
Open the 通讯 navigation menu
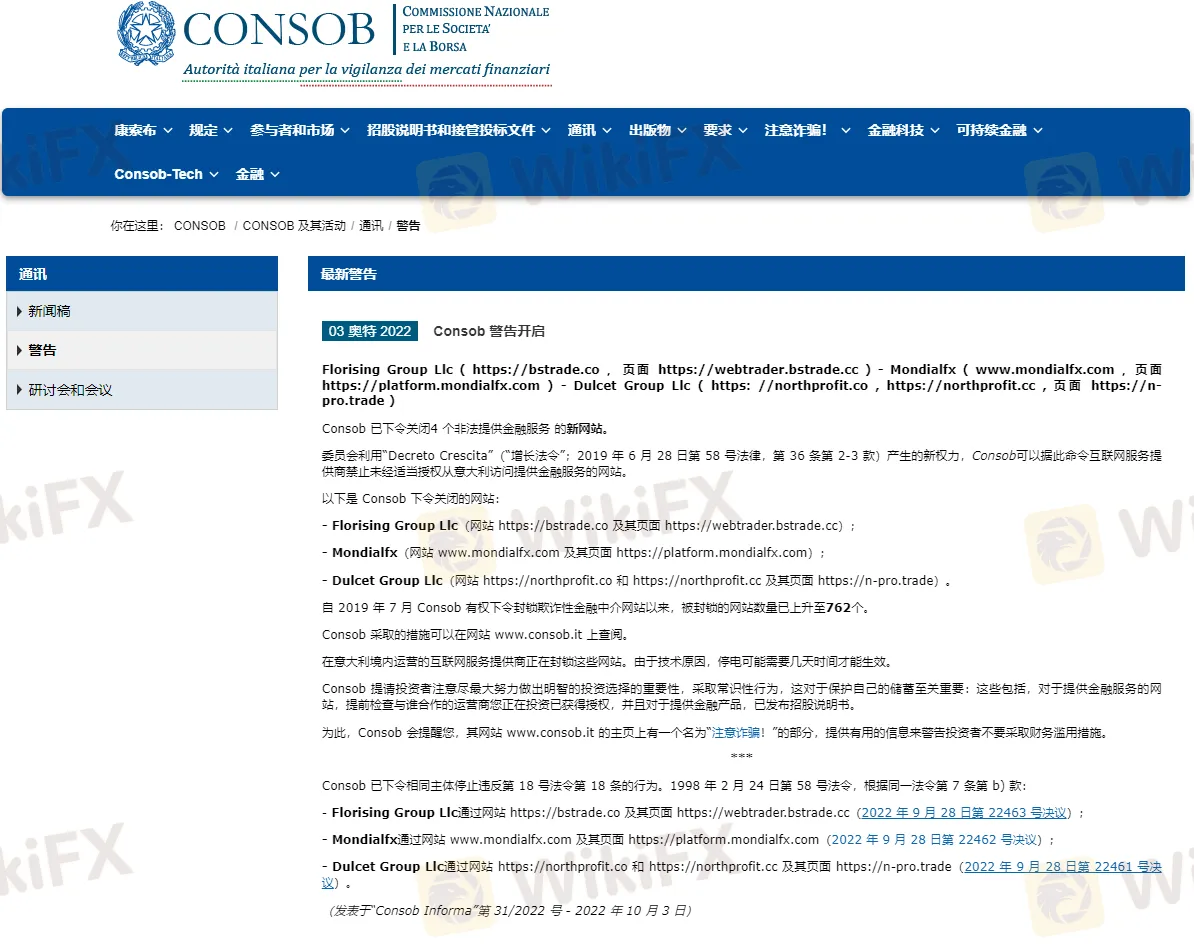coord(582,130)
